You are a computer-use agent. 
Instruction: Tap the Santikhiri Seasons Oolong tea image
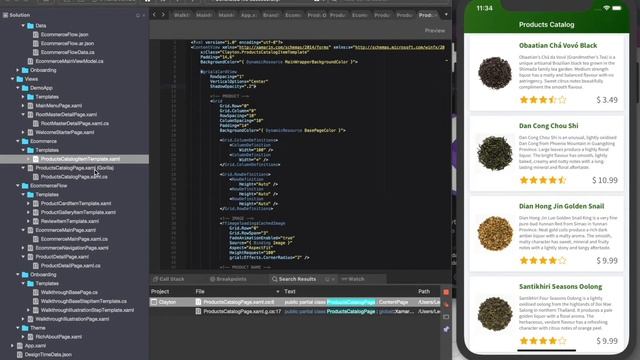point(495,314)
